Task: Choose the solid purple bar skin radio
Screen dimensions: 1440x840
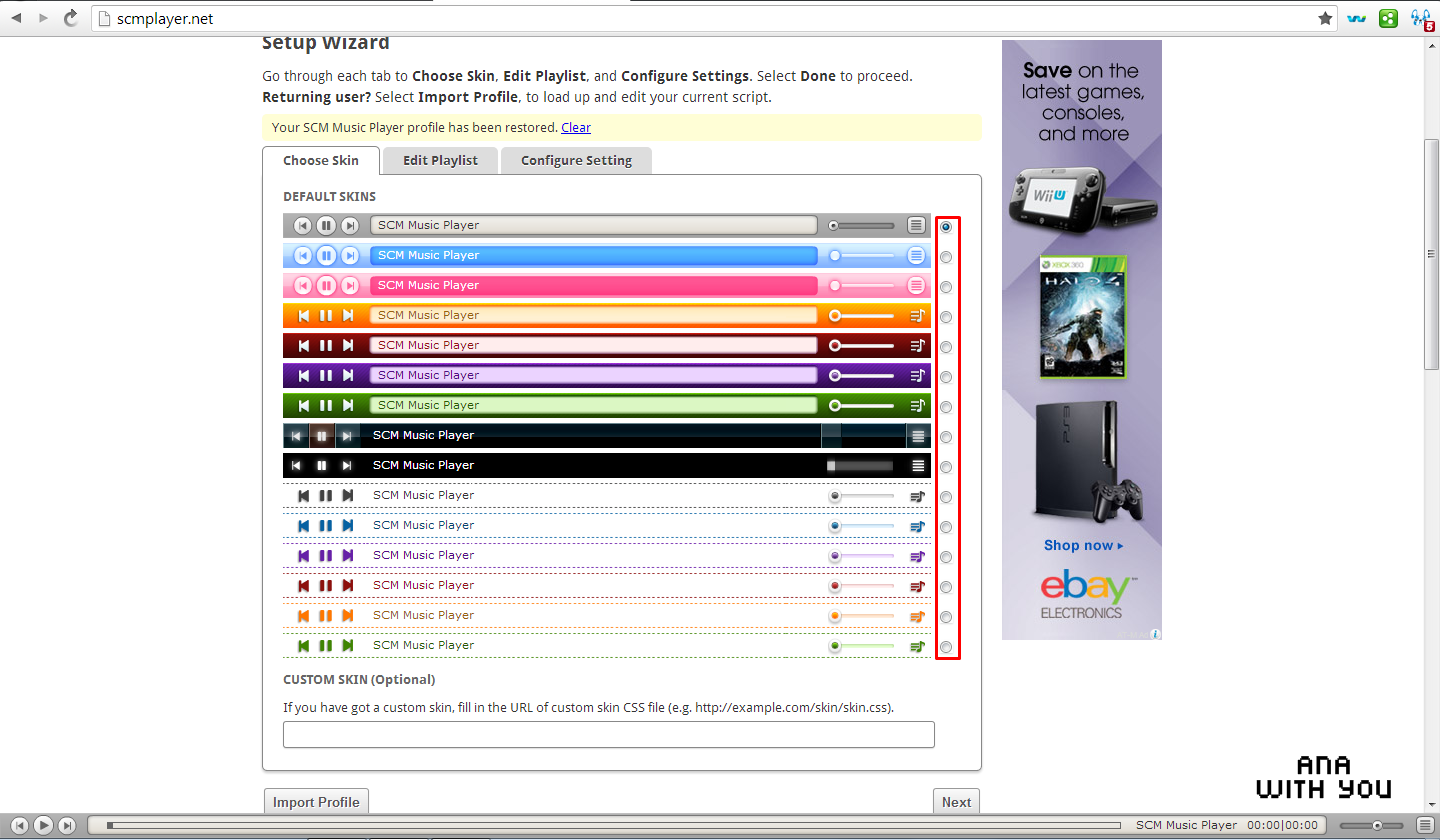Action: 946,377
